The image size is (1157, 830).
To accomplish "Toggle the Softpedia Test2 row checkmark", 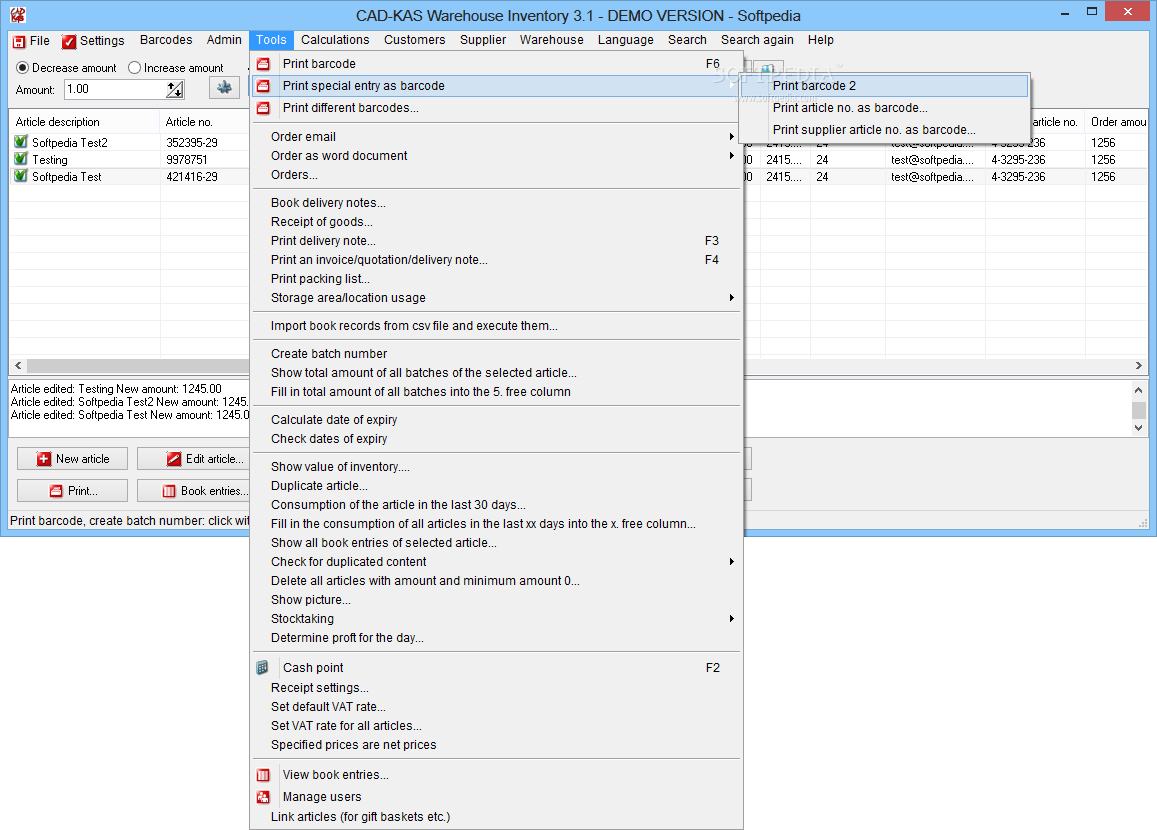I will [21, 142].
